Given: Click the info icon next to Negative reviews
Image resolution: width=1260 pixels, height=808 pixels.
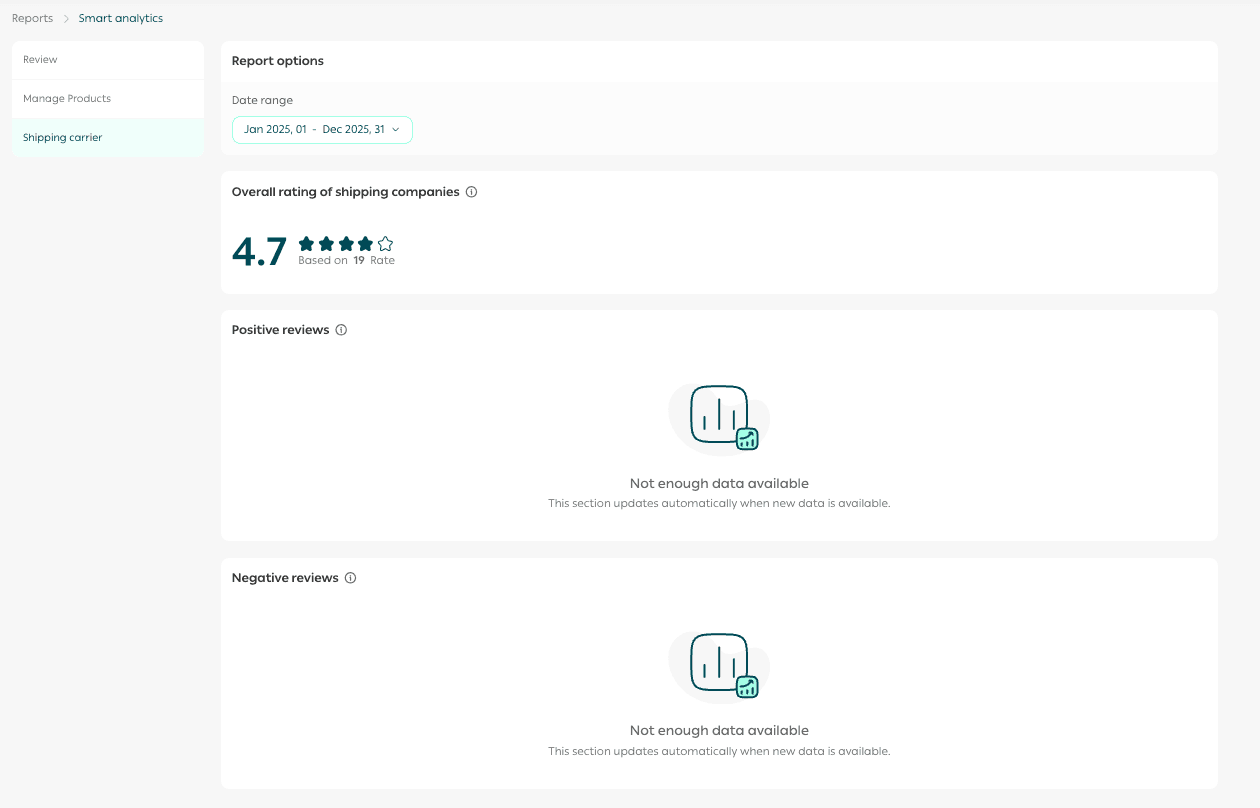Looking at the screenshot, I should click(x=350, y=578).
